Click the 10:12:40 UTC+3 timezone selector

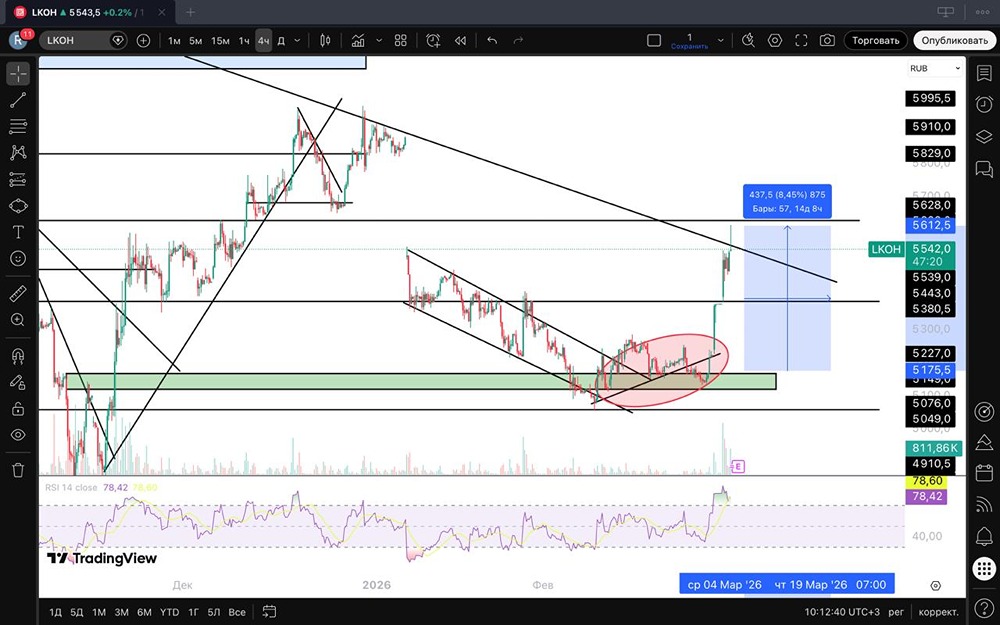[x=842, y=612]
